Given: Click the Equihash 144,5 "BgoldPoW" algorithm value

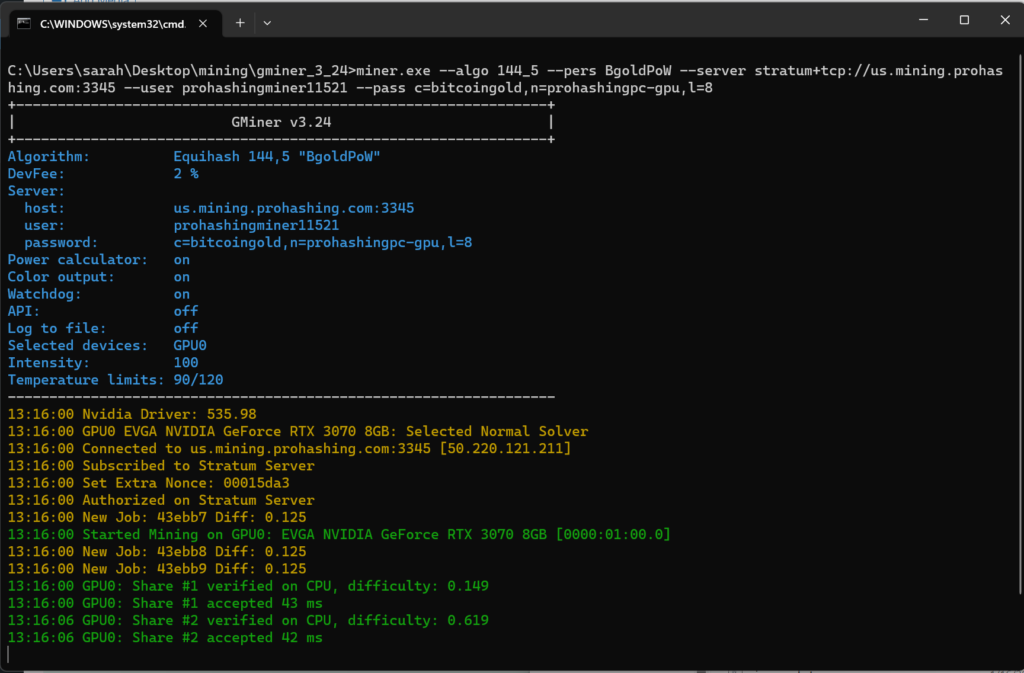Looking at the screenshot, I should click(x=277, y=157).
